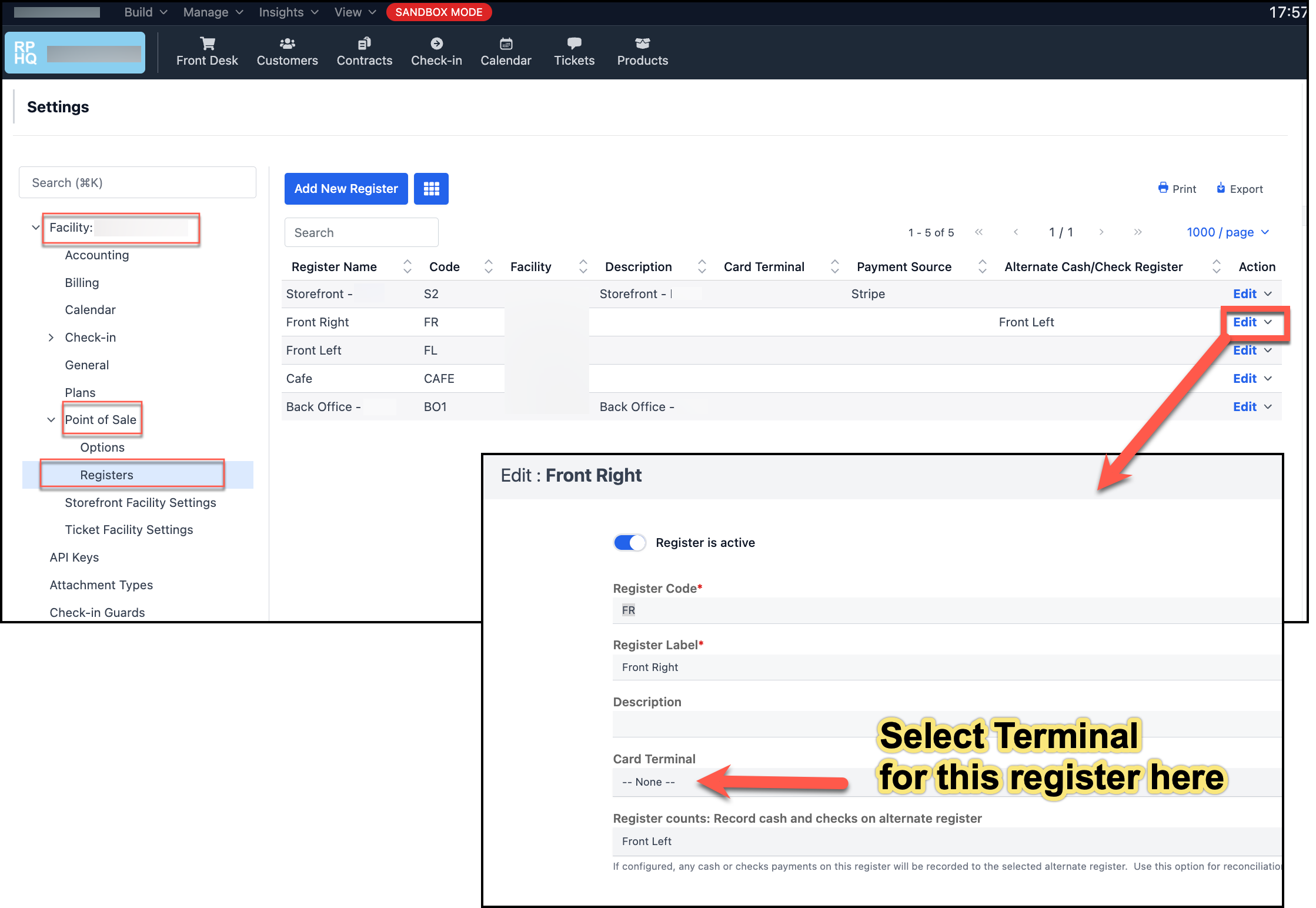Select Ticket Facility Settings
This screenshot has width=1316, height=908.
pyautogui.click(x=129, y=530)
